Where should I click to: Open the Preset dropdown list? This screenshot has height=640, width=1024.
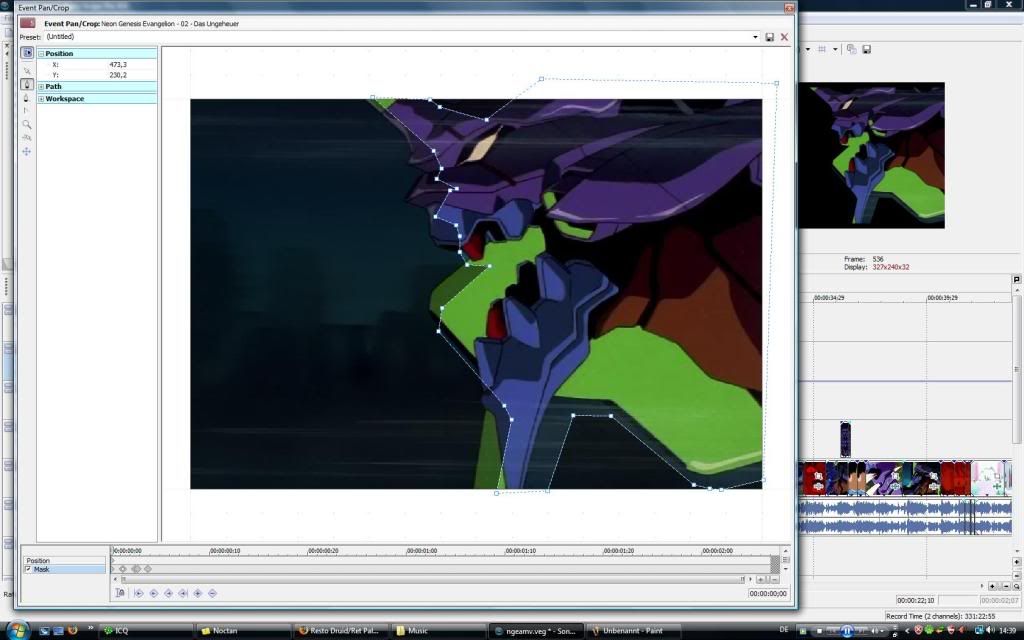756,37
